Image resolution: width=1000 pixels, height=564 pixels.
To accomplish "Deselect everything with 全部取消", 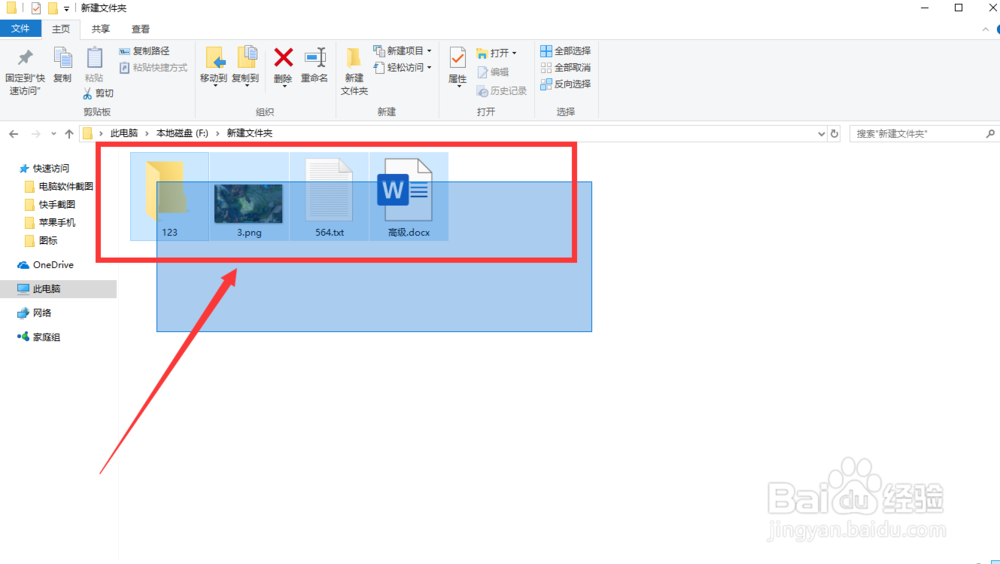I will point(565,67).
